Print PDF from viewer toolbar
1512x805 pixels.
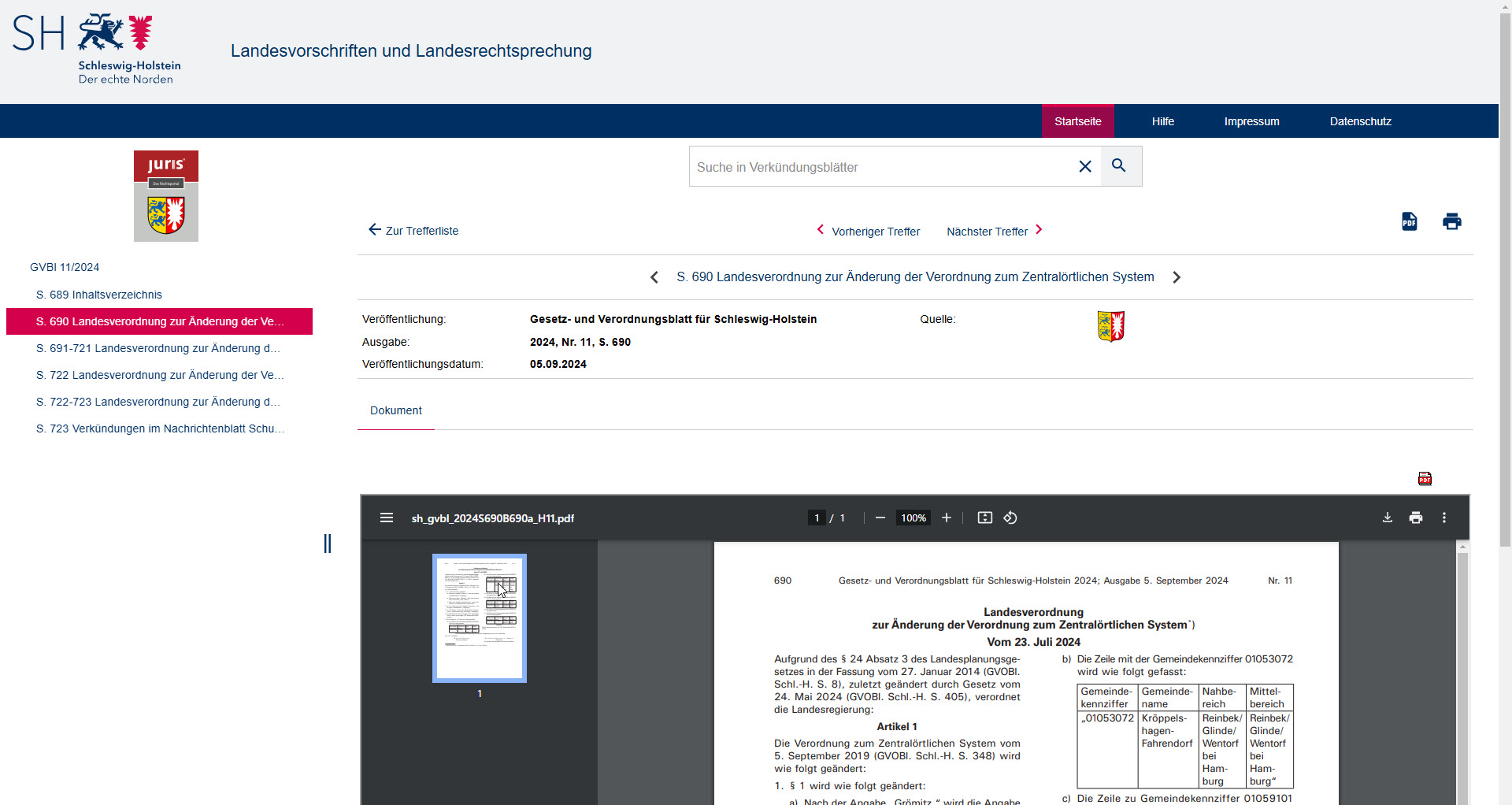[x=1416, y=517]
